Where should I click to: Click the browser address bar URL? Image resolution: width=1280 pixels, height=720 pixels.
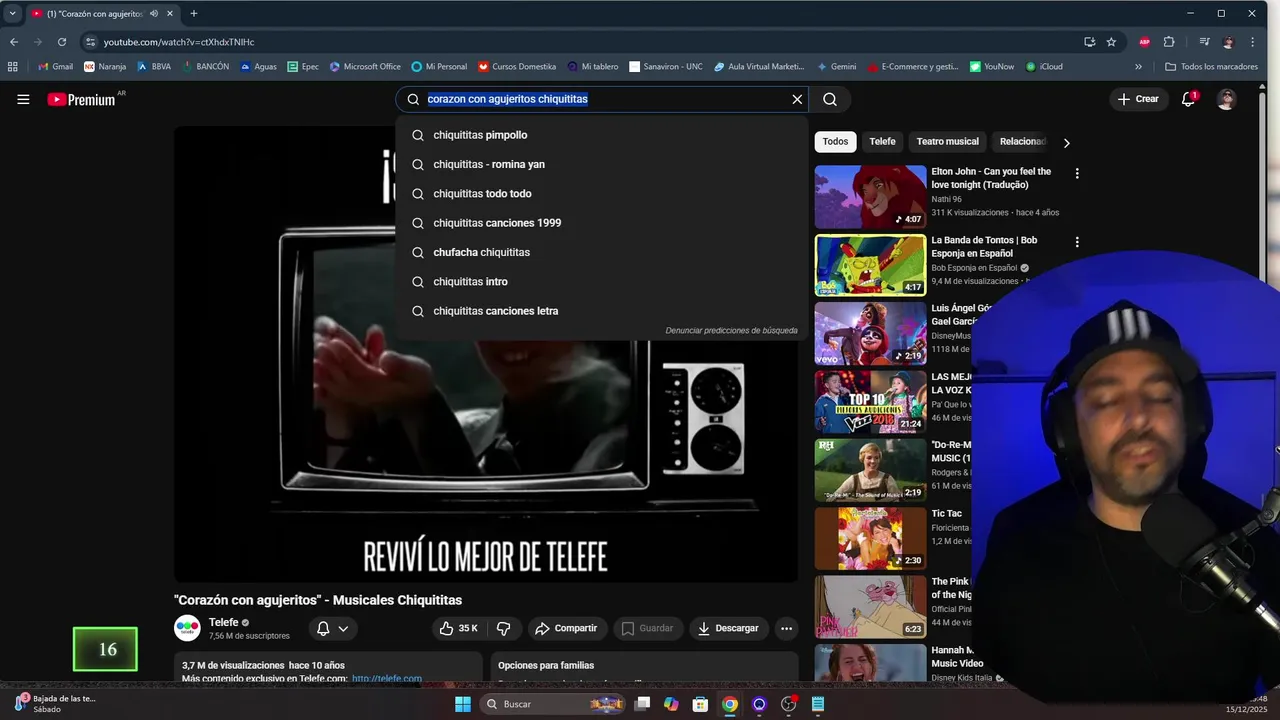[x=179, y=42]
